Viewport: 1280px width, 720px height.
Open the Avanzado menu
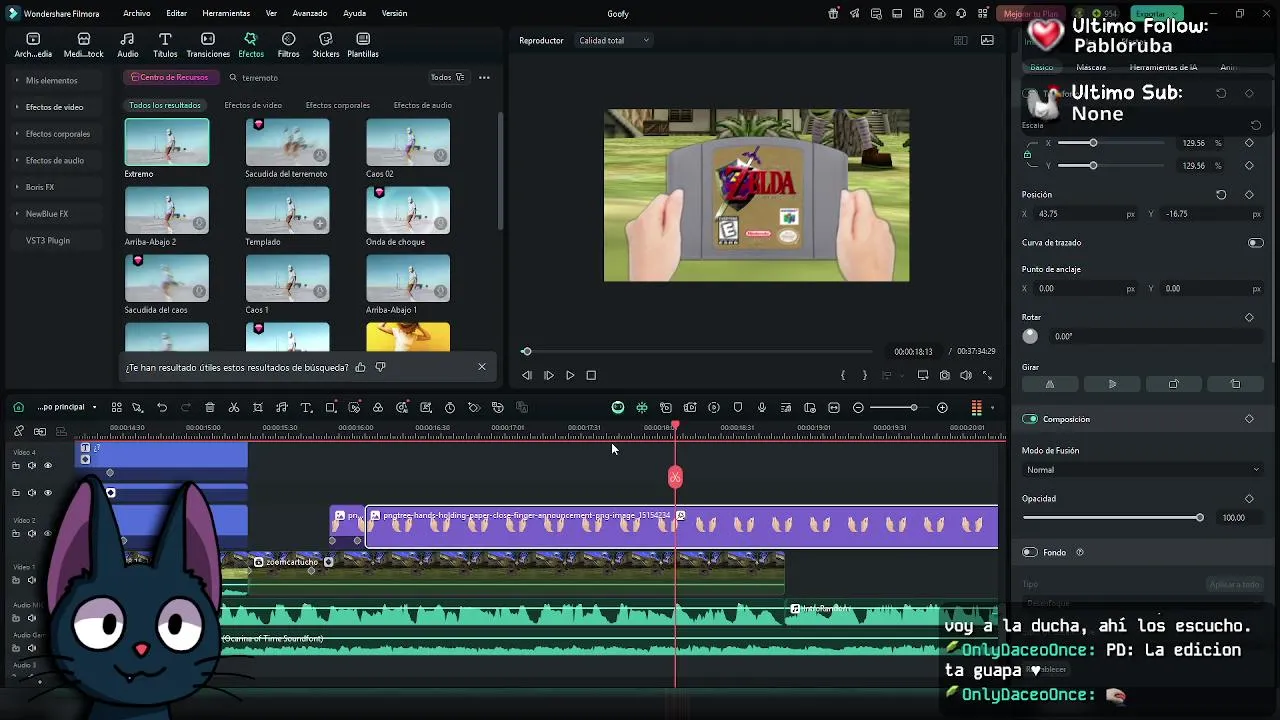coord(310,13)
